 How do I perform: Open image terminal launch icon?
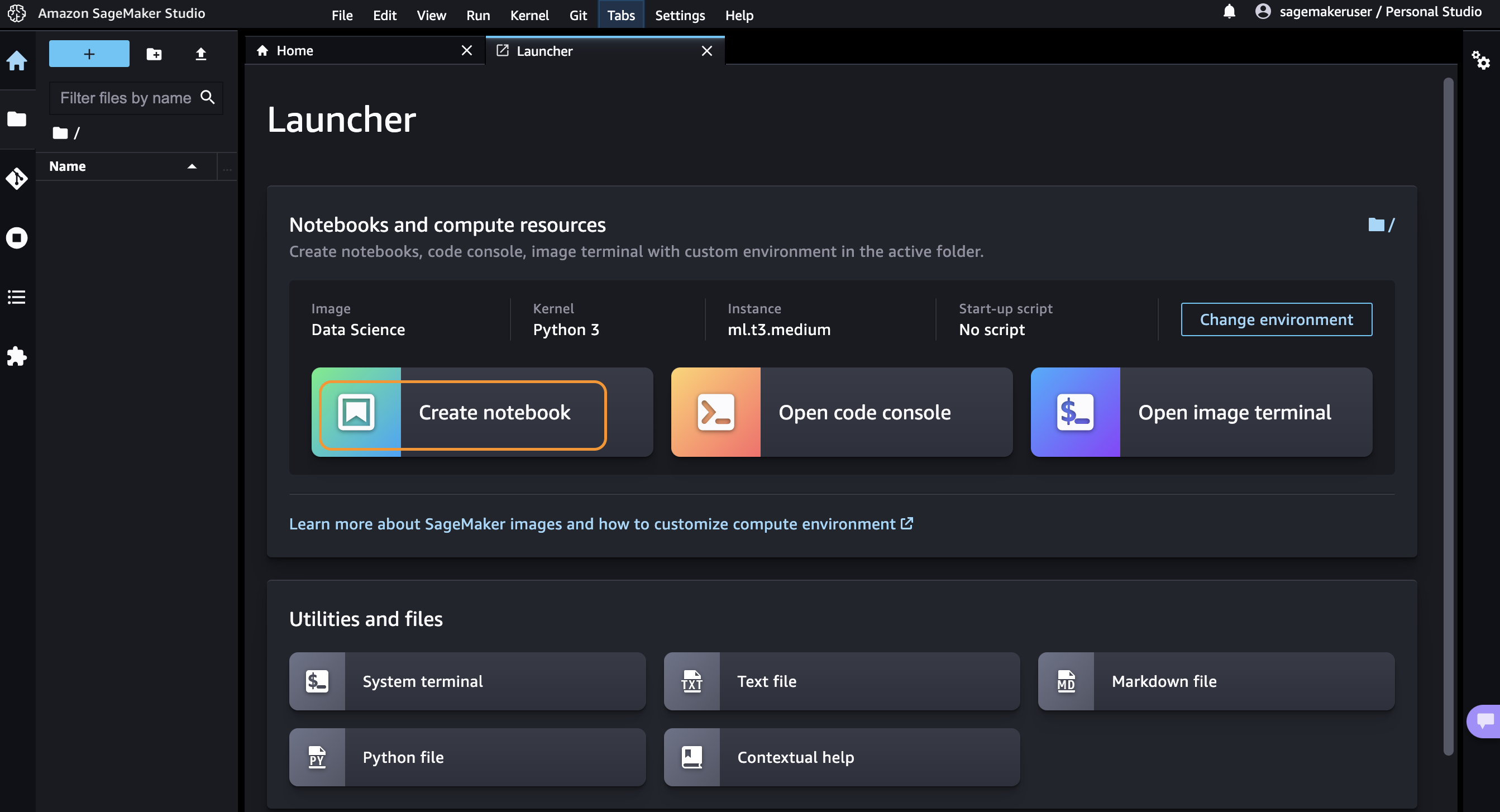[1075, 412]
